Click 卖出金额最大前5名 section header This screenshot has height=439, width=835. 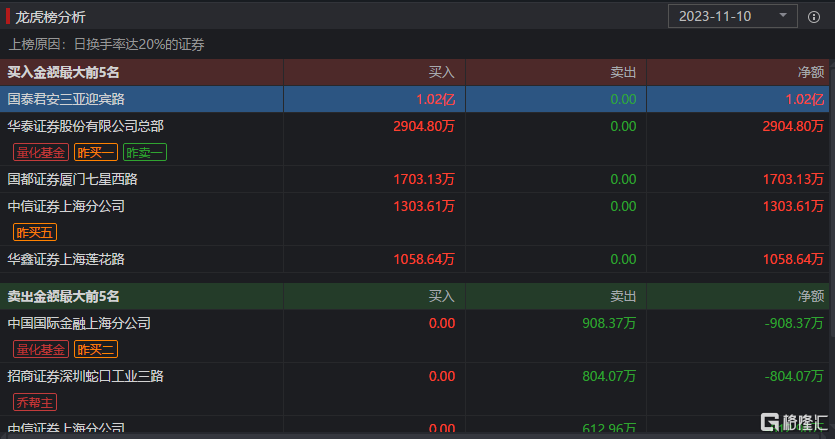[x=63, y=296]
